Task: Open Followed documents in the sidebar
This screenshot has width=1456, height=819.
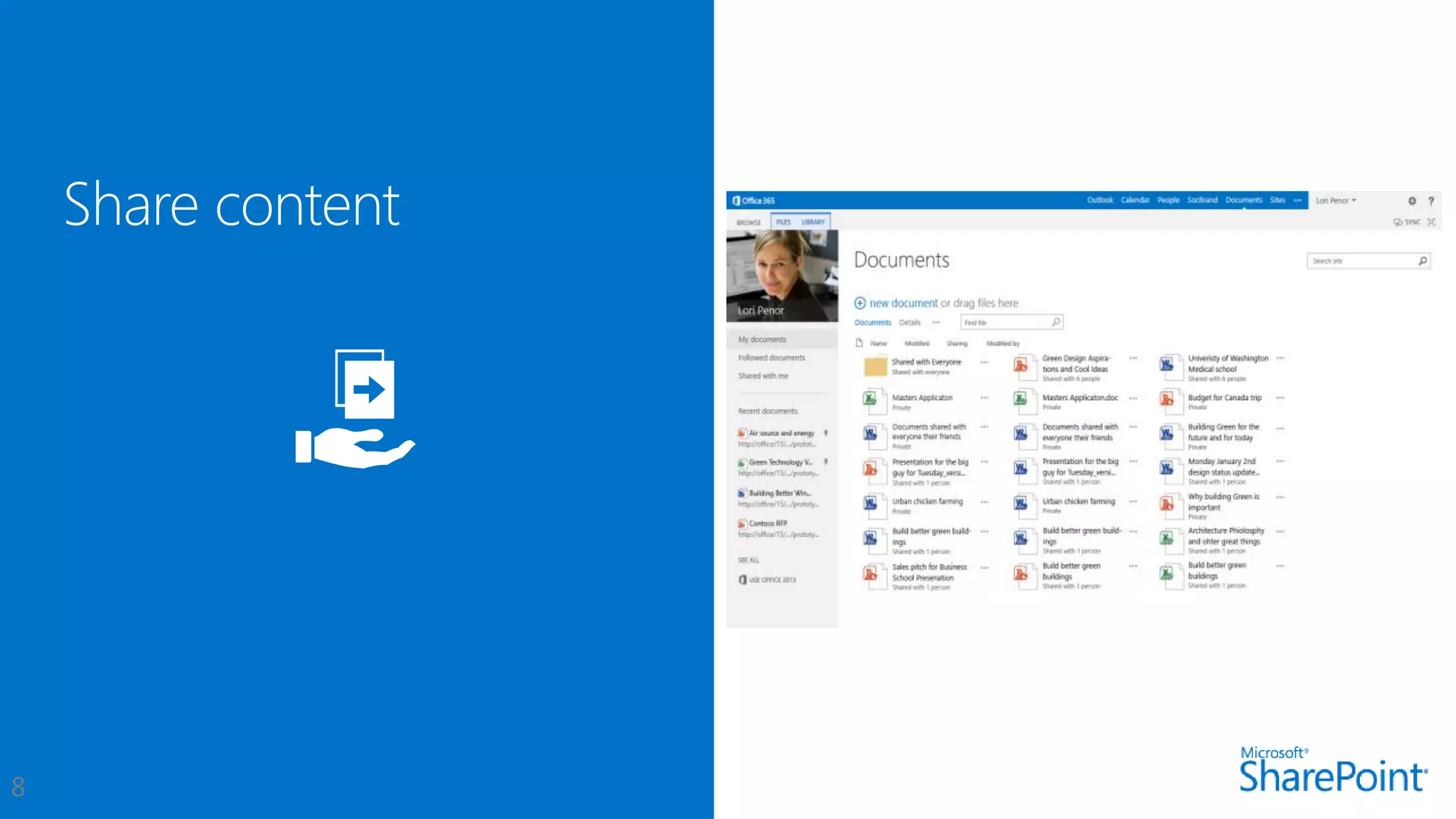Action: click(x=771, y=358)
